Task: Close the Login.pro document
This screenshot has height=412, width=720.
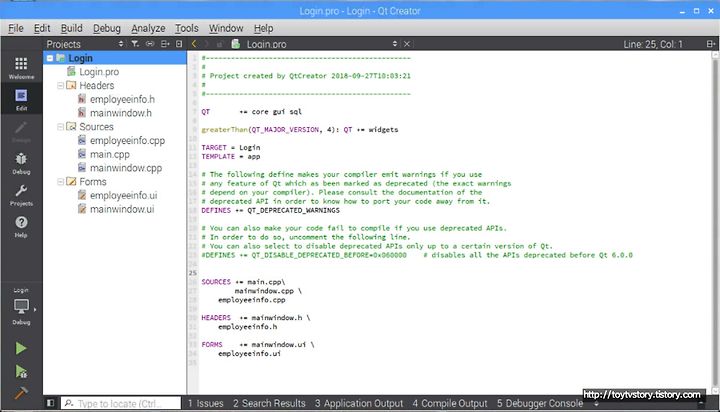Action: tap(407, 44)
